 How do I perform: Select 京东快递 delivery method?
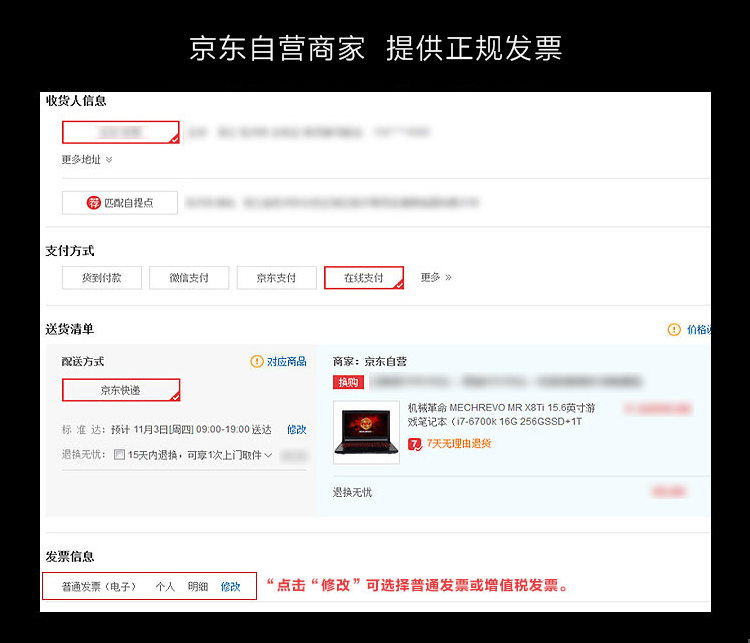121,390
